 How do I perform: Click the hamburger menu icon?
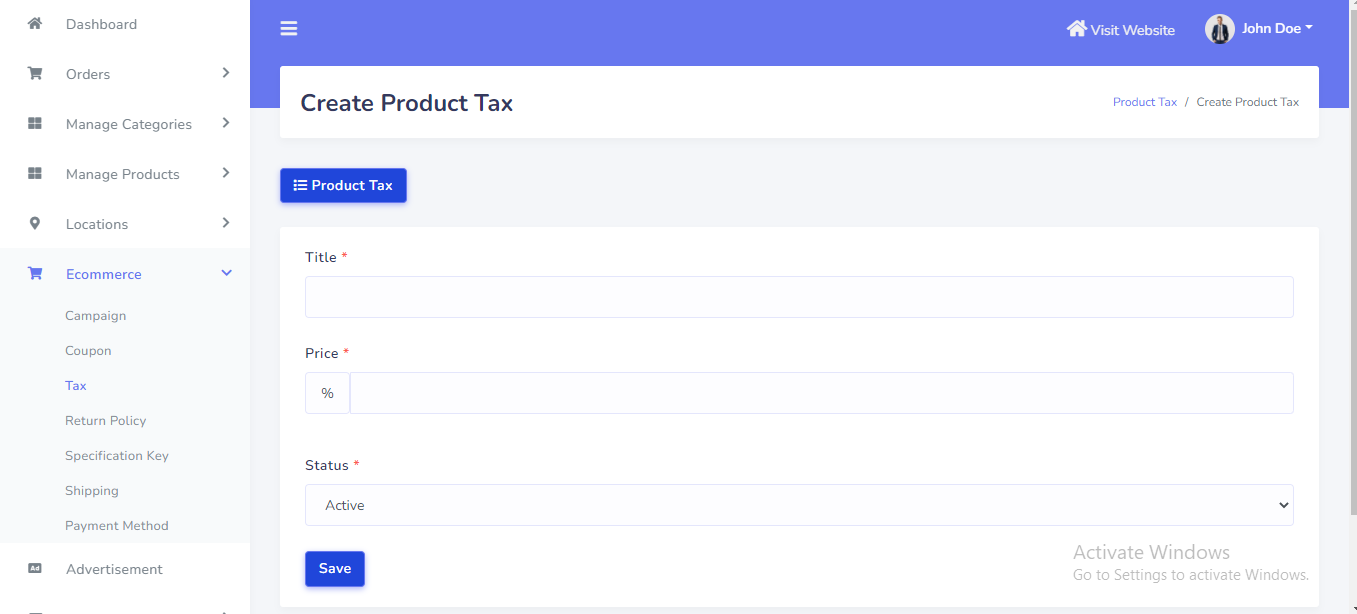tap(289, 29)
